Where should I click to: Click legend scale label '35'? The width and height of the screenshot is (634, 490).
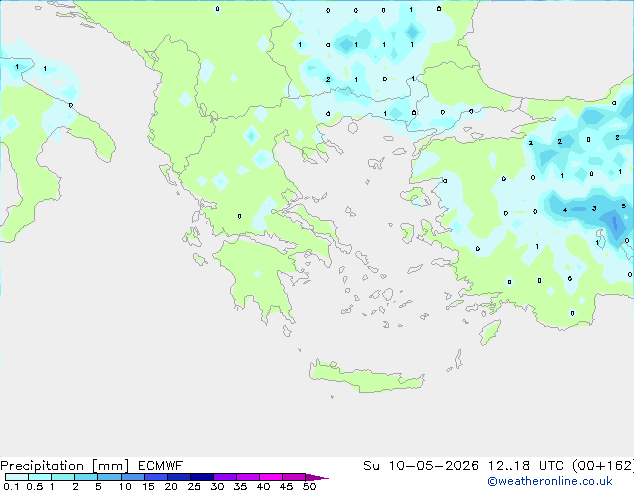tap(240, 486)
